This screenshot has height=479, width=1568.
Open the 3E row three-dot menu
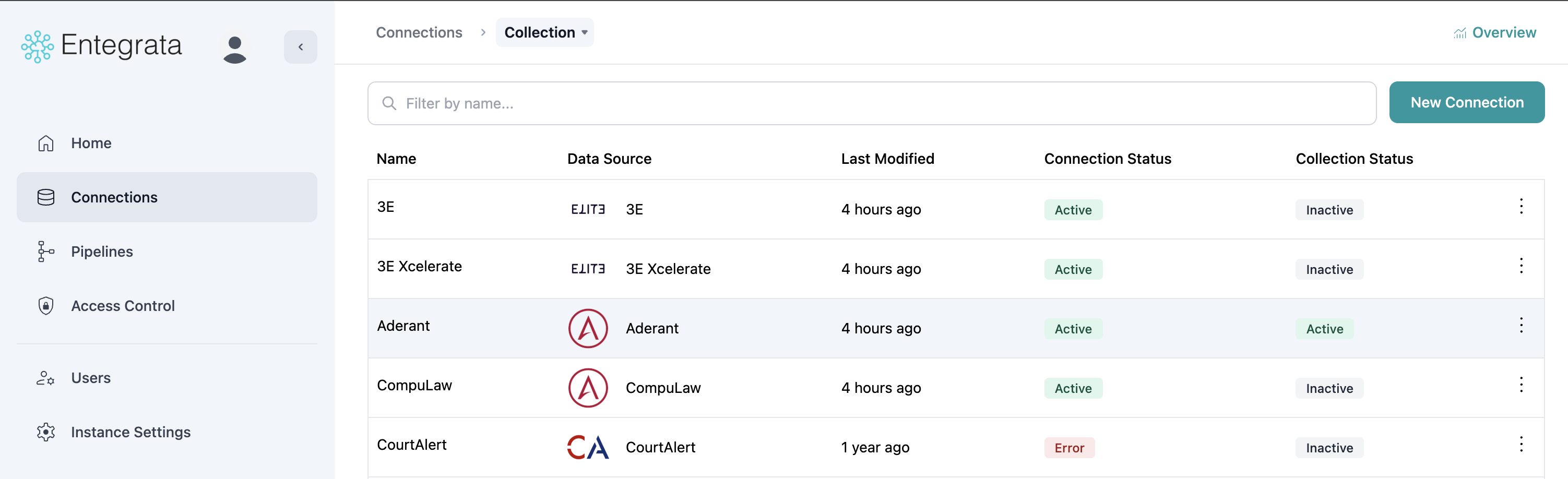[1521, 206]
